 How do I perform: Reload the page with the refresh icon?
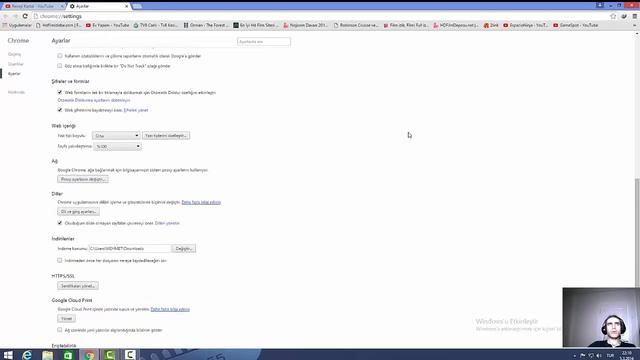[25, 16]
